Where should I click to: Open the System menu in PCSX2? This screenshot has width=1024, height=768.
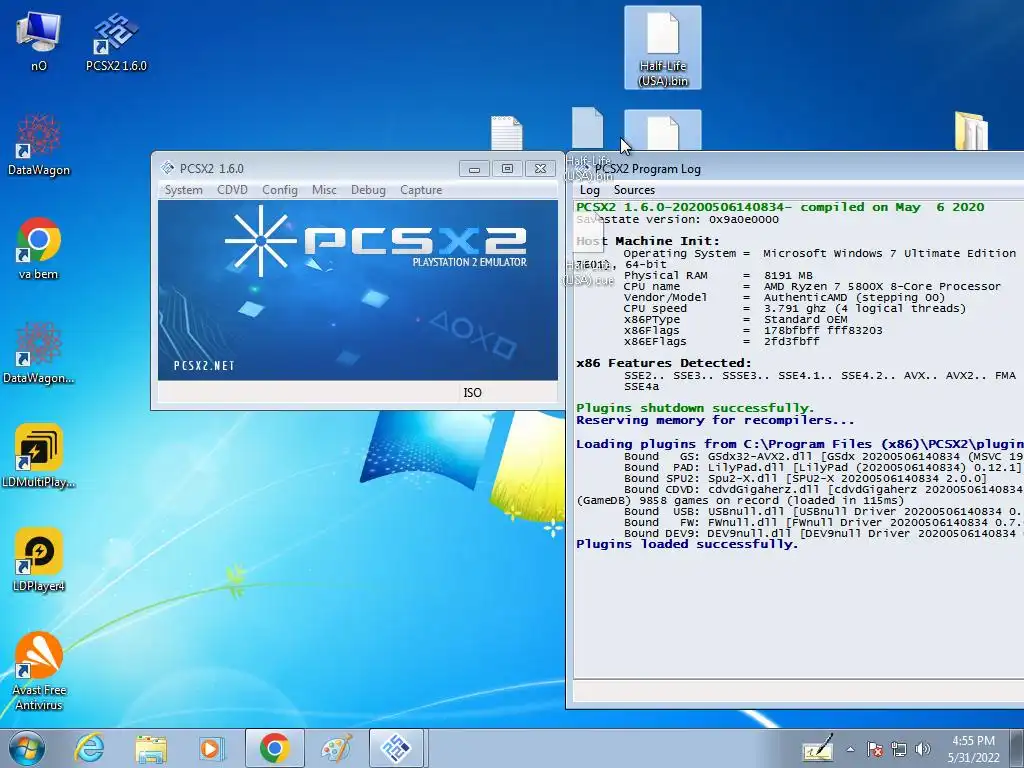[x=184, y=190]
